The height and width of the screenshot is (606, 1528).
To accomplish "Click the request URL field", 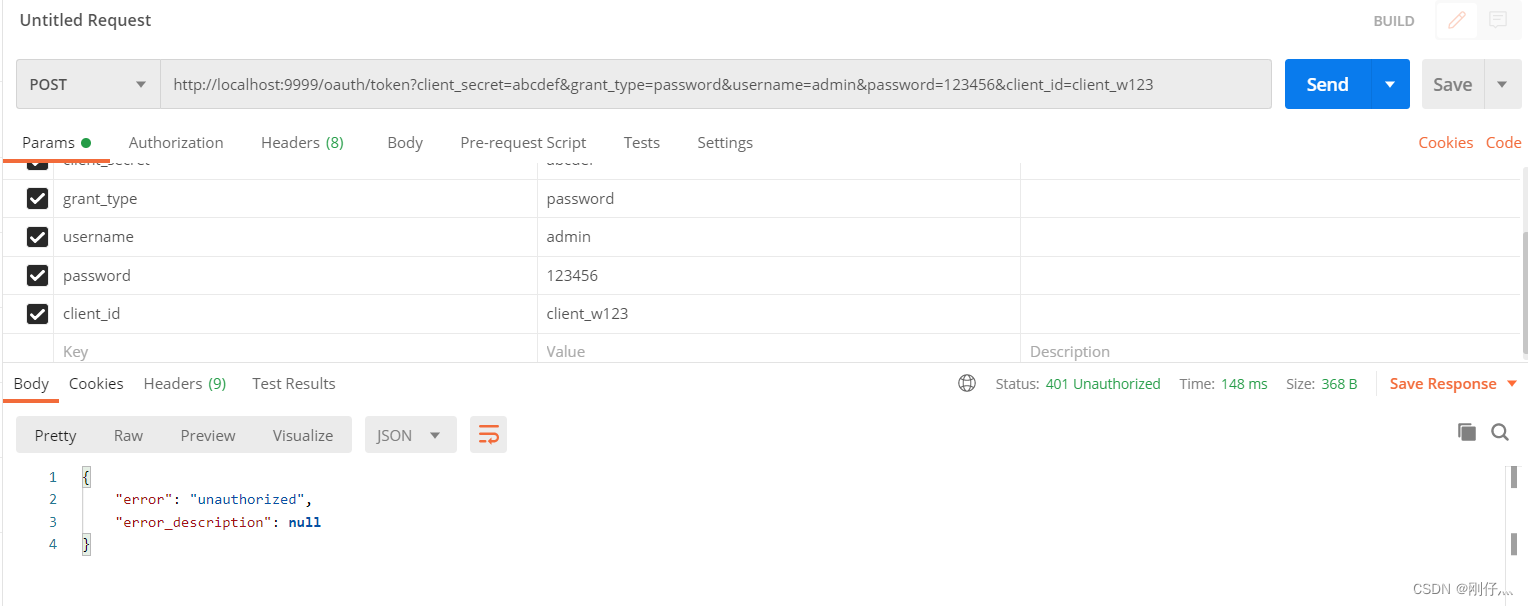I will click(x=716, y=84).
